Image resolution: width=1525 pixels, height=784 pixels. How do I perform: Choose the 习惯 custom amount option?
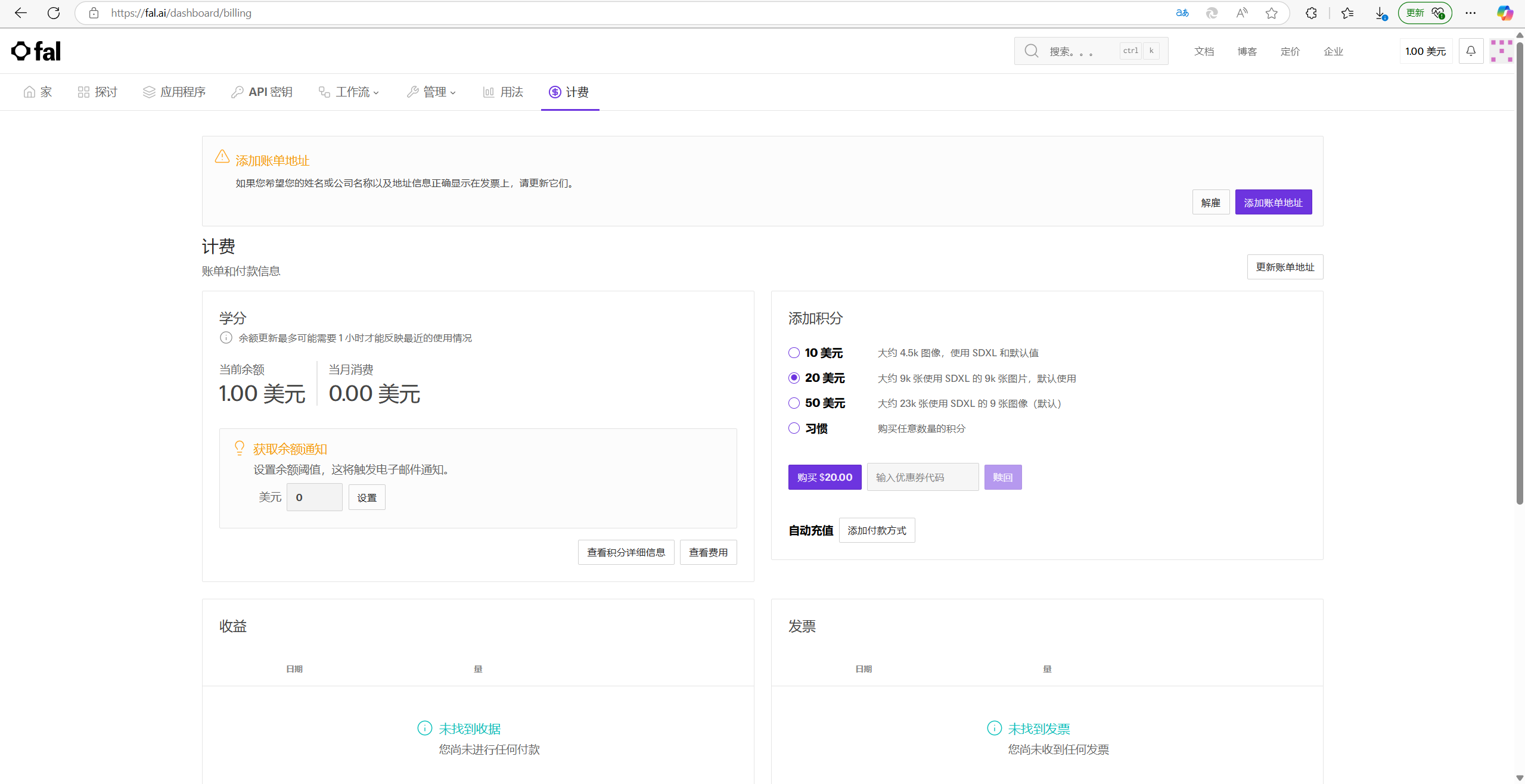(x=794, y=428)
